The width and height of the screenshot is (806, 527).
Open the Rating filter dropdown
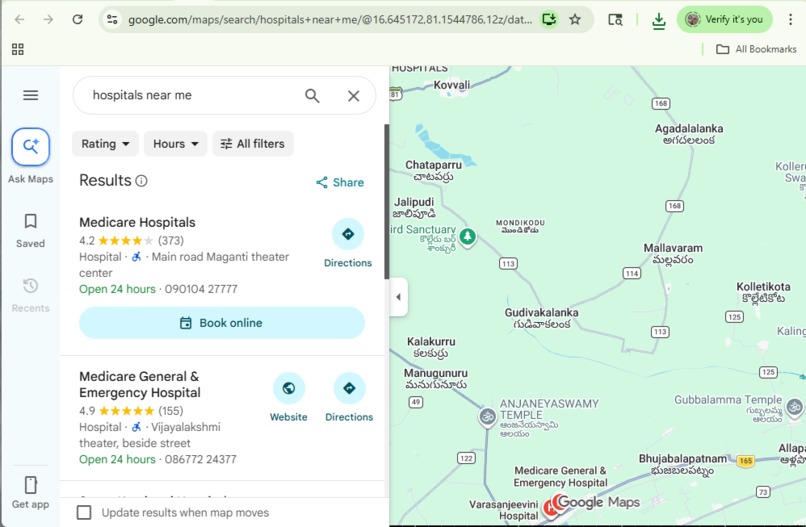pos(105,143)
